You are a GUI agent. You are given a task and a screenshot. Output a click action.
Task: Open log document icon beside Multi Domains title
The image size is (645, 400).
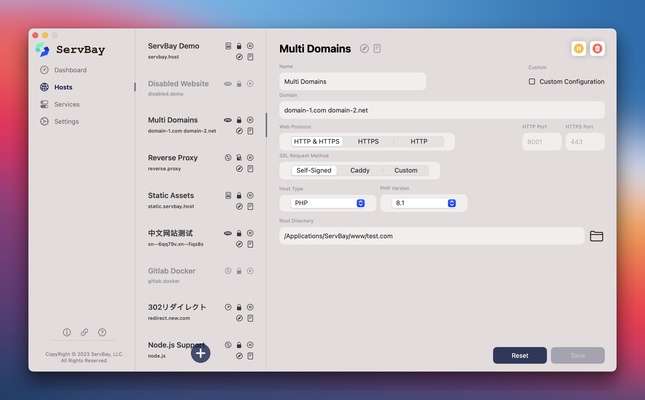(377, 49)
